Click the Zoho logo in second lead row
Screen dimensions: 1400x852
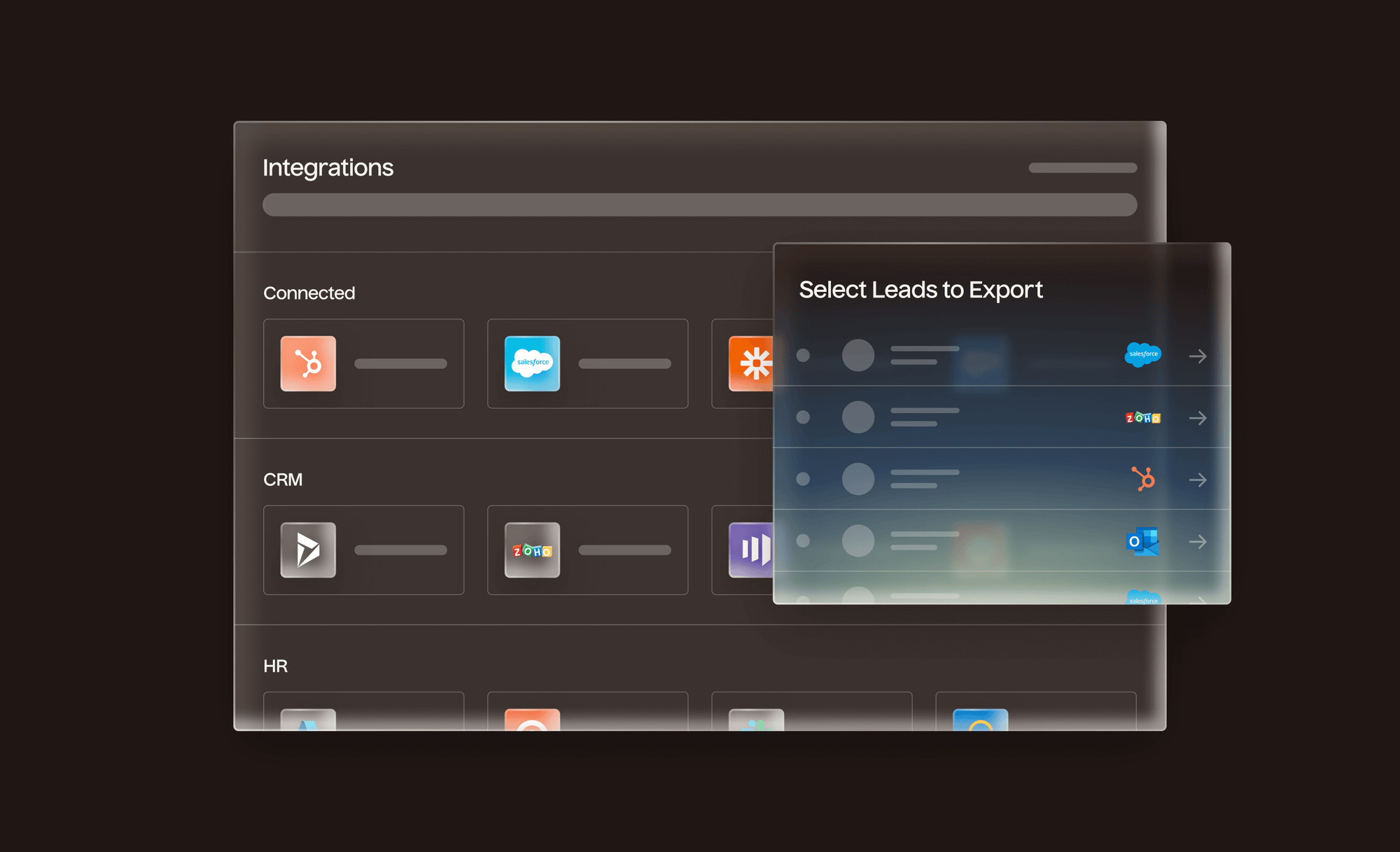[1142, 418]
